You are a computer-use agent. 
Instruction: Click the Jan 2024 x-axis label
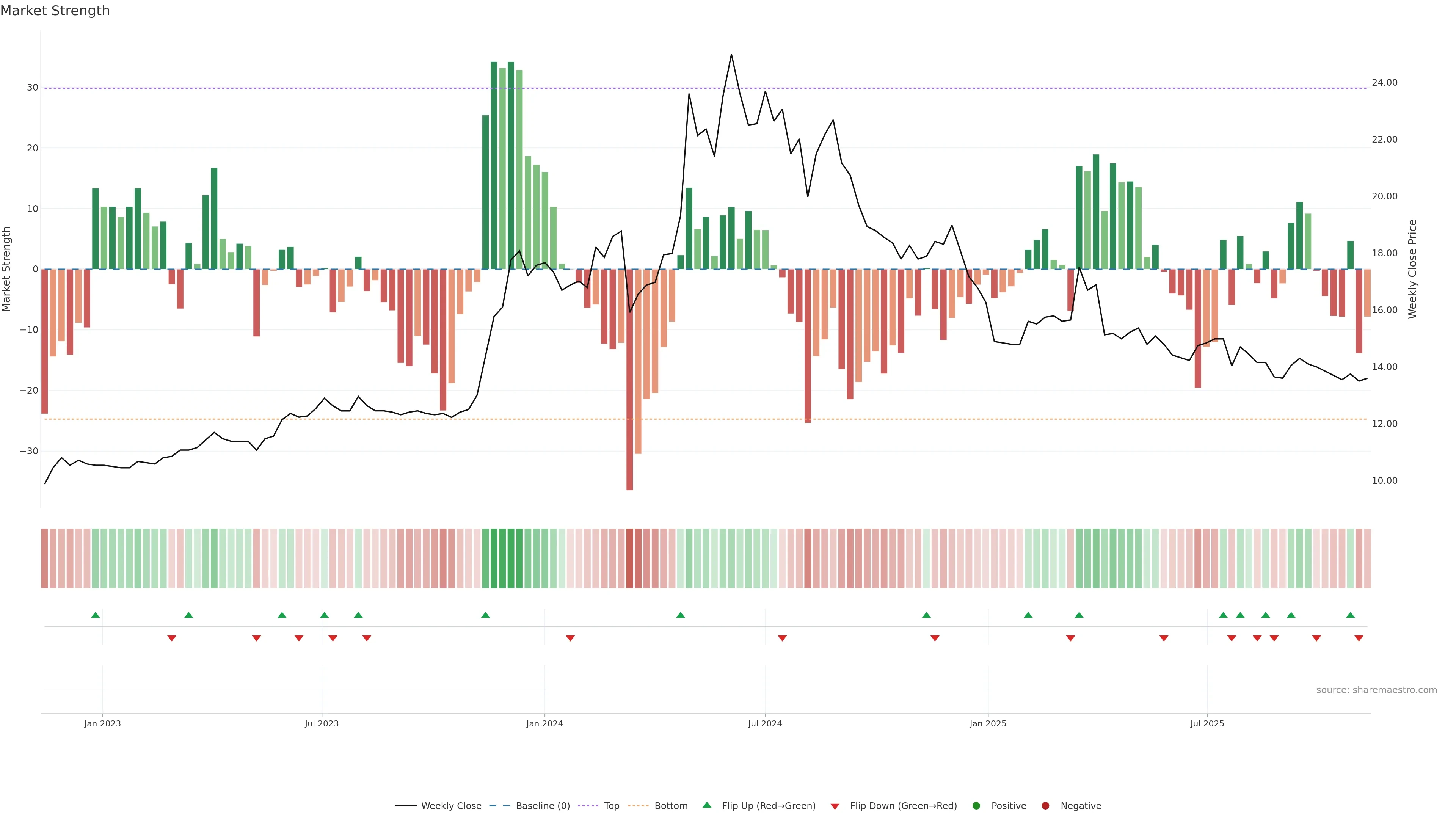pos(544,723)
